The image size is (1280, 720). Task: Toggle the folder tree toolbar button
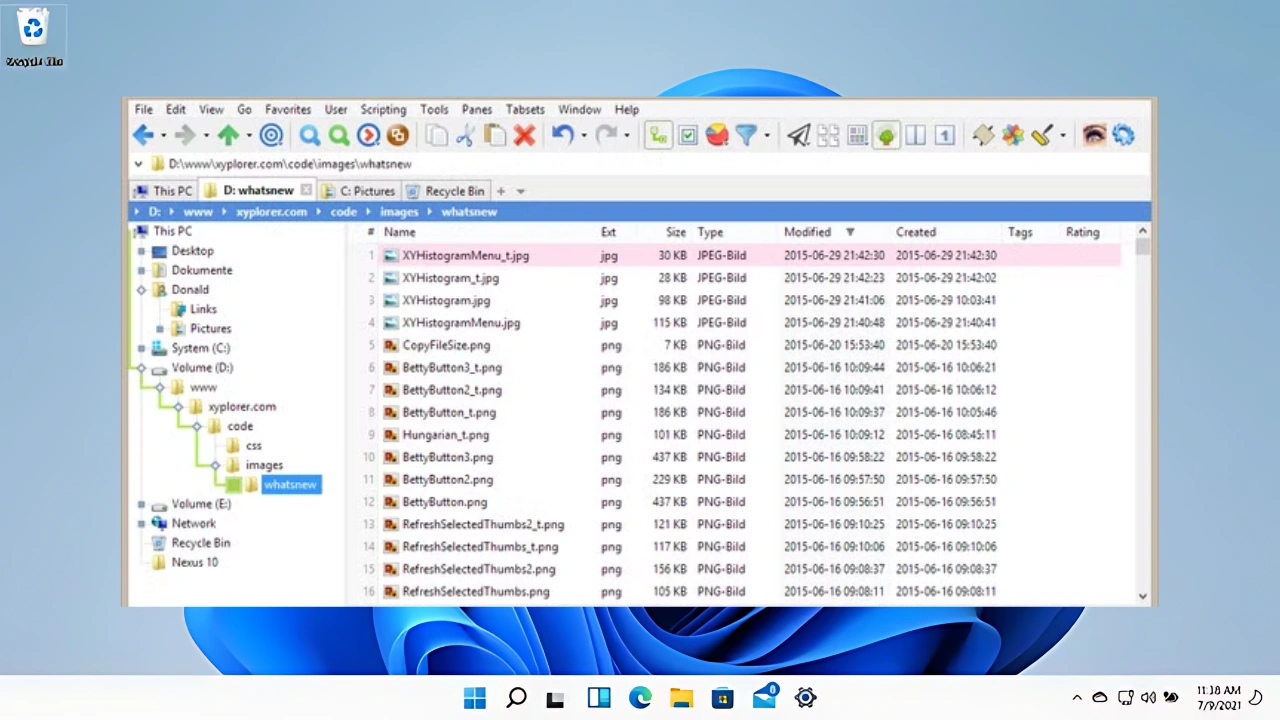pos(658,135)
